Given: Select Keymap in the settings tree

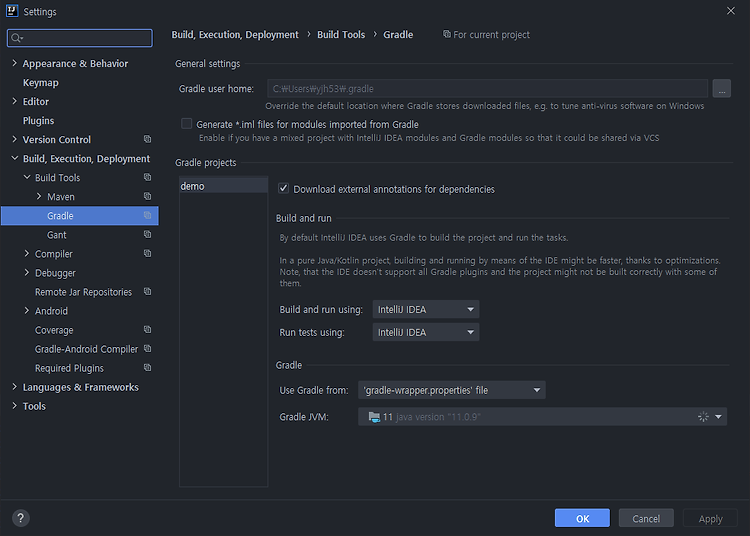Looking at the screenshot, I should tap(41, 83).
